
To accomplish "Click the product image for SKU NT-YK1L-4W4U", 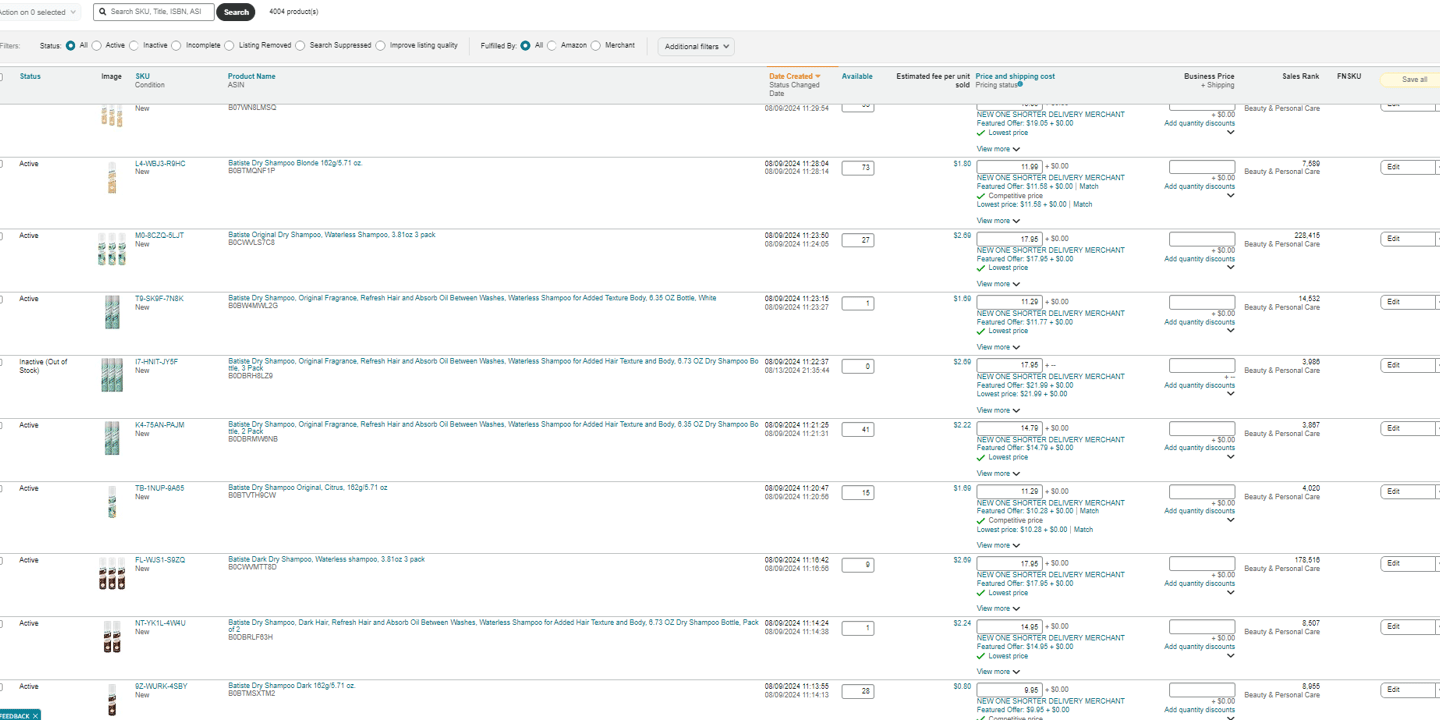I will pyautogui.click(x=112, y=637).
